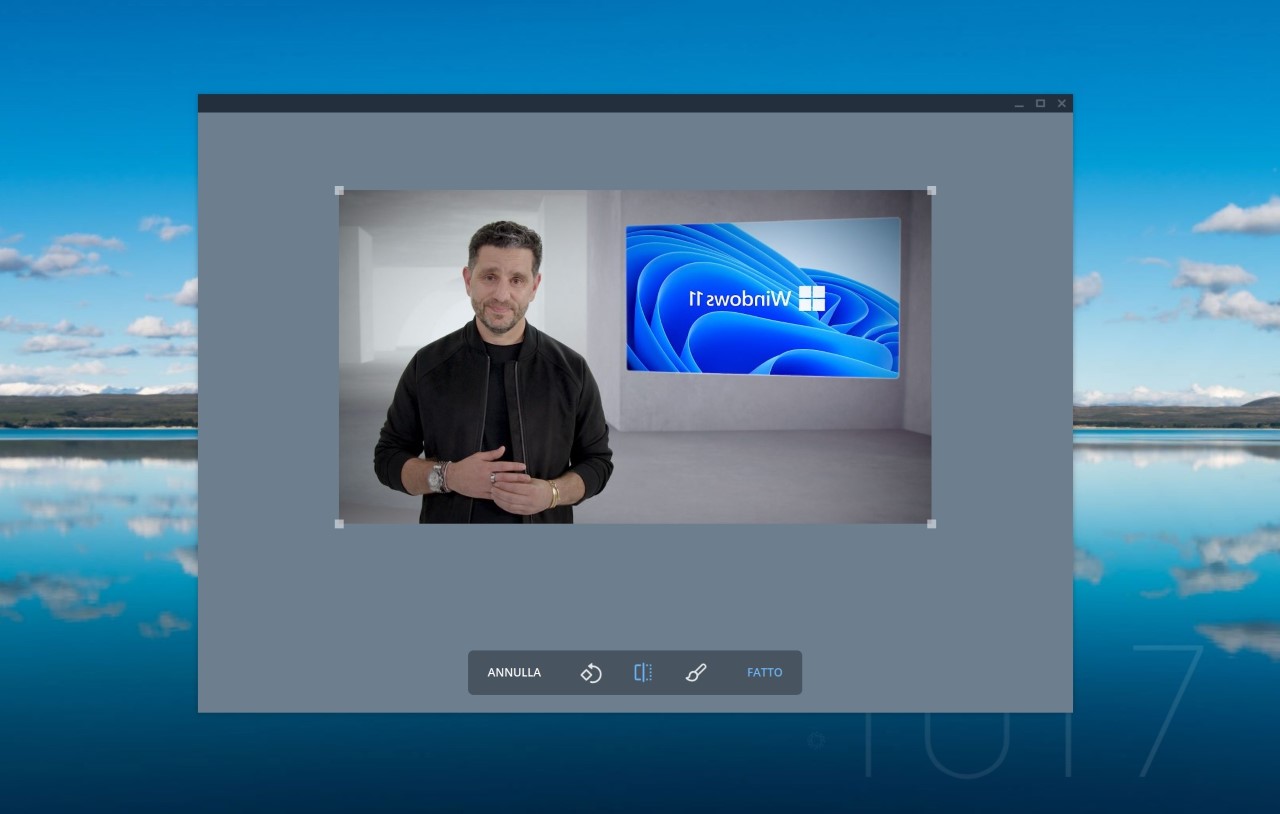Minimize the editor window
The image size is (1280, 814).
click(x=1019, y=104)
